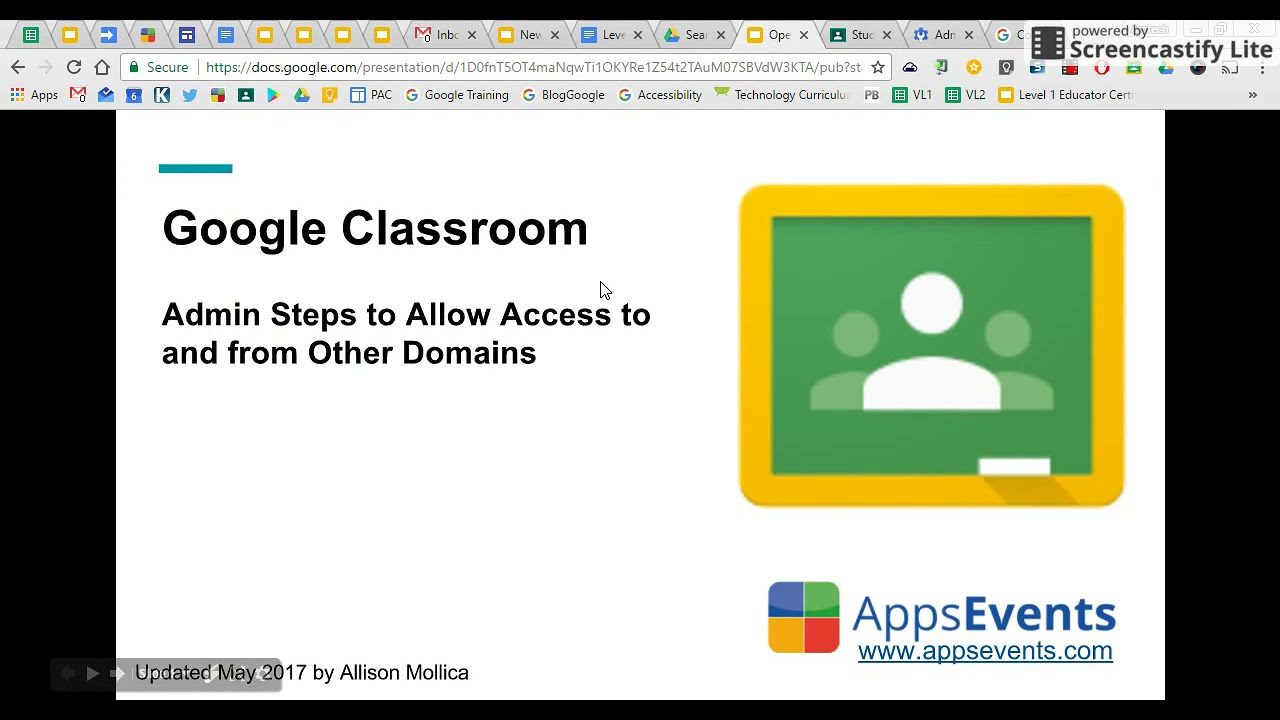1280x720 pixels.
Task: Open the Google Keep lightbulb bookmark
Action: 329,95
